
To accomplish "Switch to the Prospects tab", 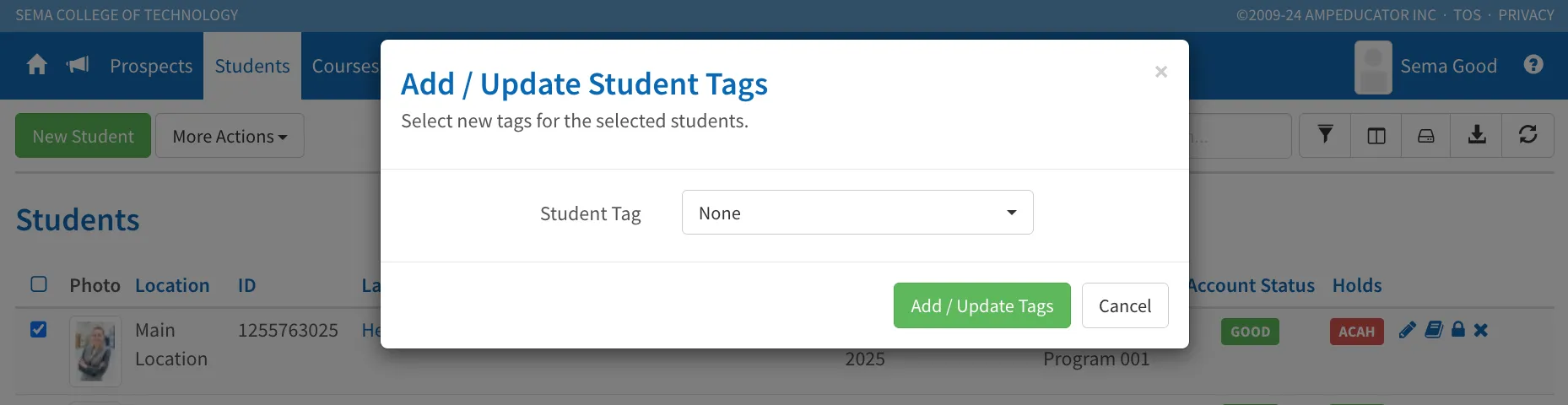I will click(x=151, y=66).
